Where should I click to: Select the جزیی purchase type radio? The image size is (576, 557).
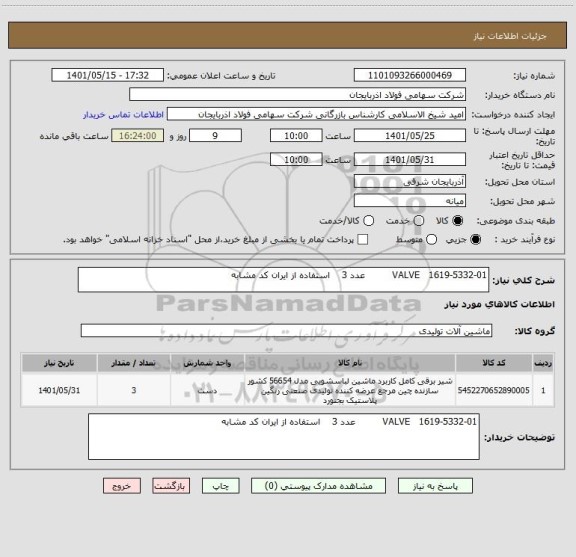(x=476, y=240)
